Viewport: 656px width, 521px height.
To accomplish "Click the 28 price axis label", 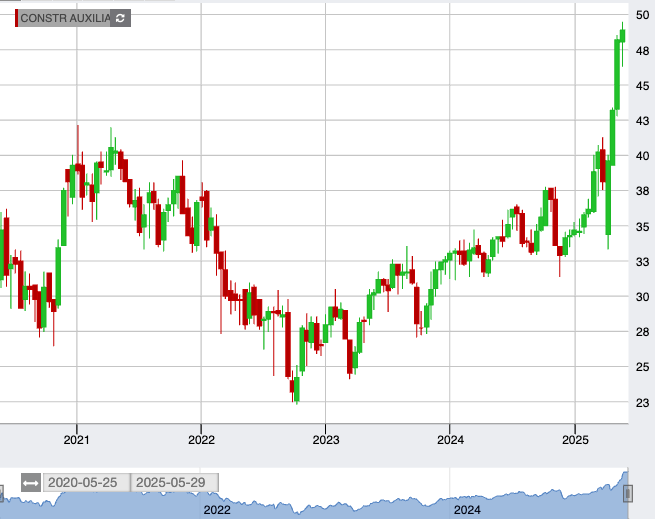I will [x=642, y=333].
